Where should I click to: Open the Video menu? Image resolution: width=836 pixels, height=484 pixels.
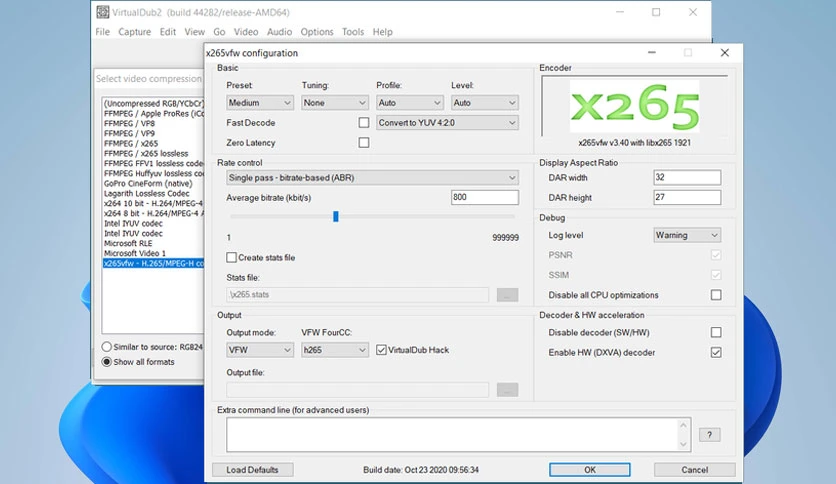(246, 31)
